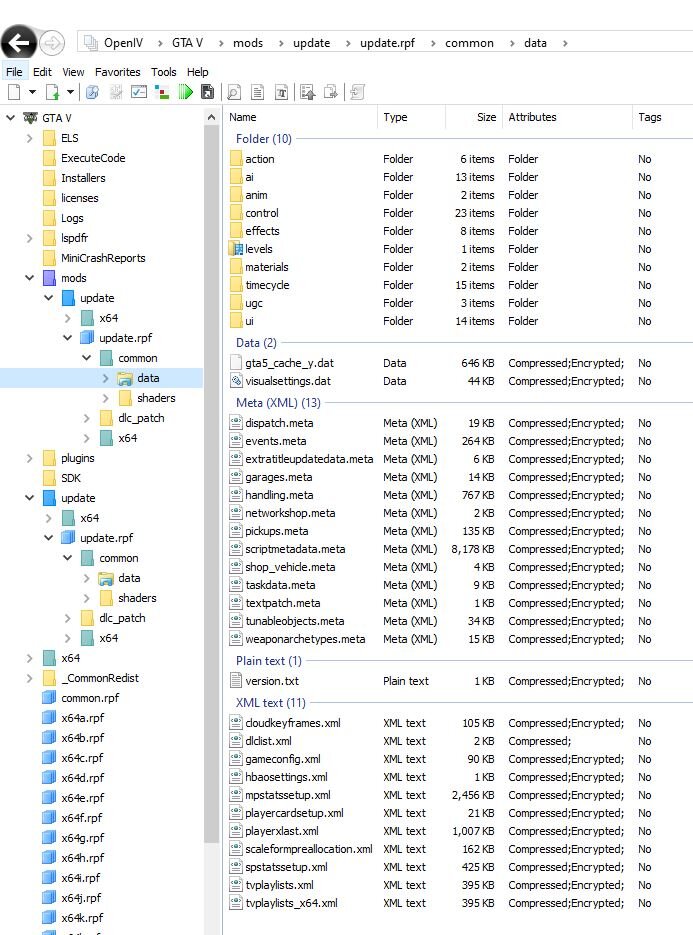Click the 'update.rpf' breadcrumb segment
This screenshot has height=935, width=693.
pos(388,43)
